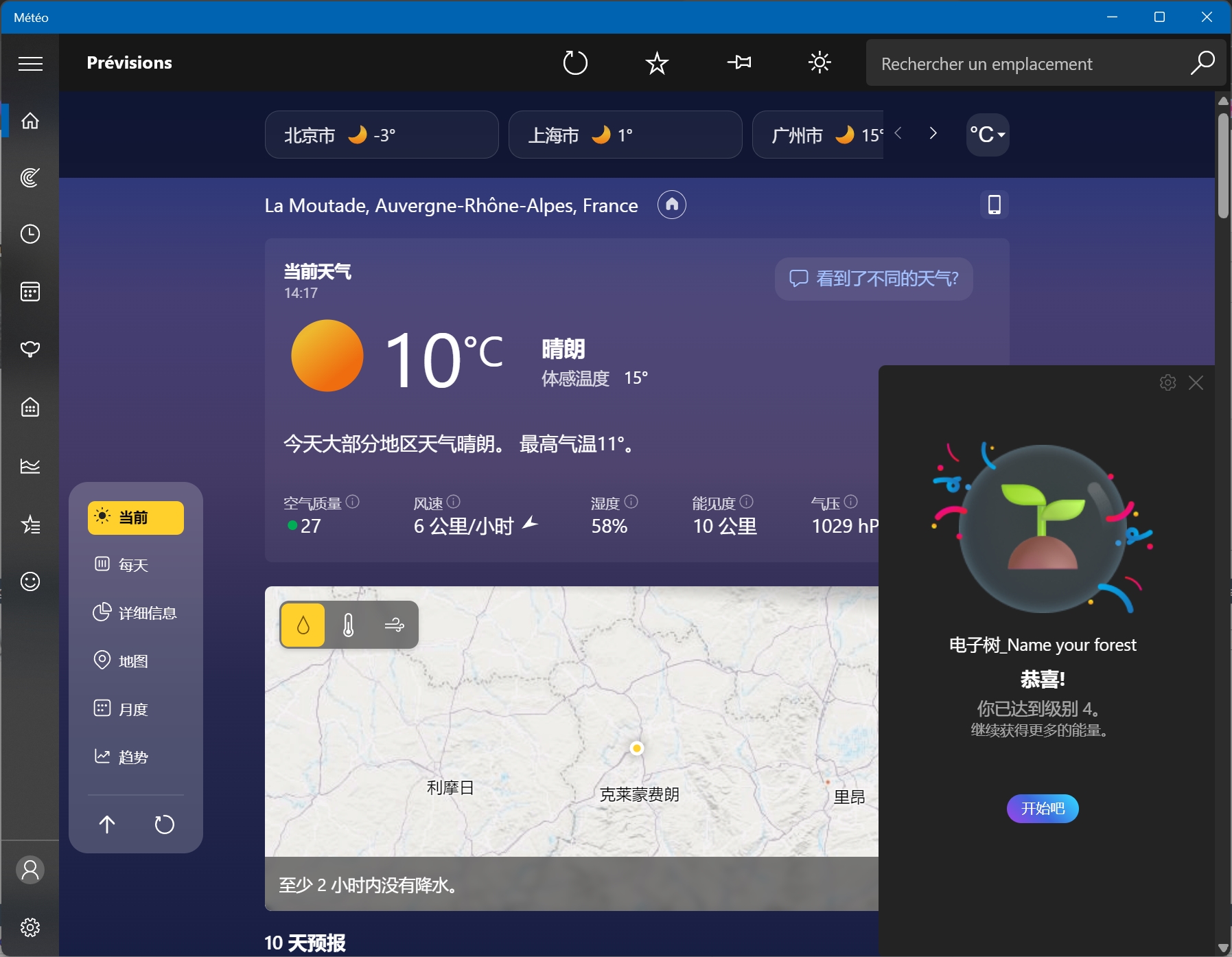Click the location marker on map

coord(637,748)
